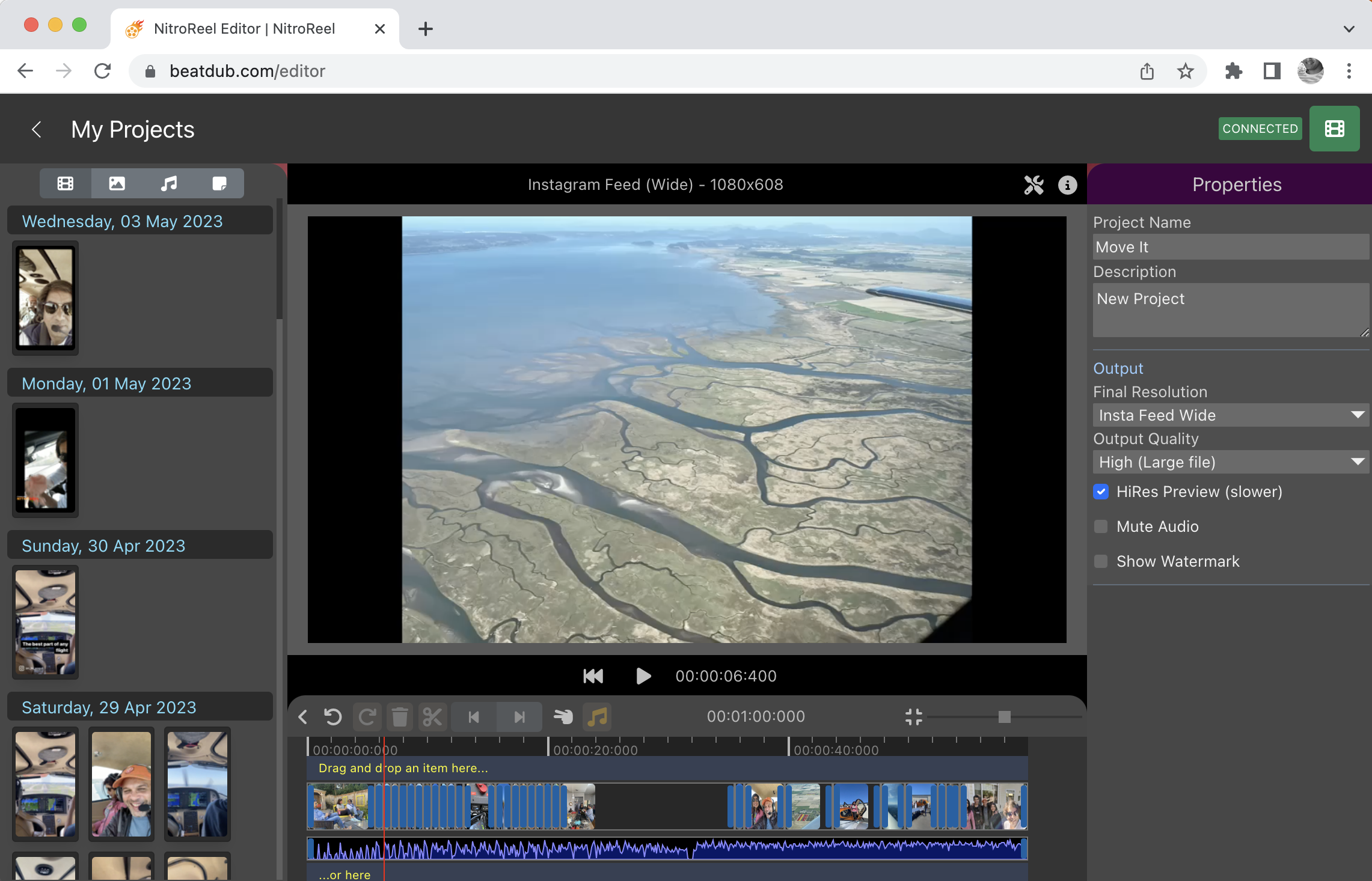Screen dimensions: 1372x881
Task: Select the Sunday 30 Apr 2023 thumbnail
Action: click(46, 623)
